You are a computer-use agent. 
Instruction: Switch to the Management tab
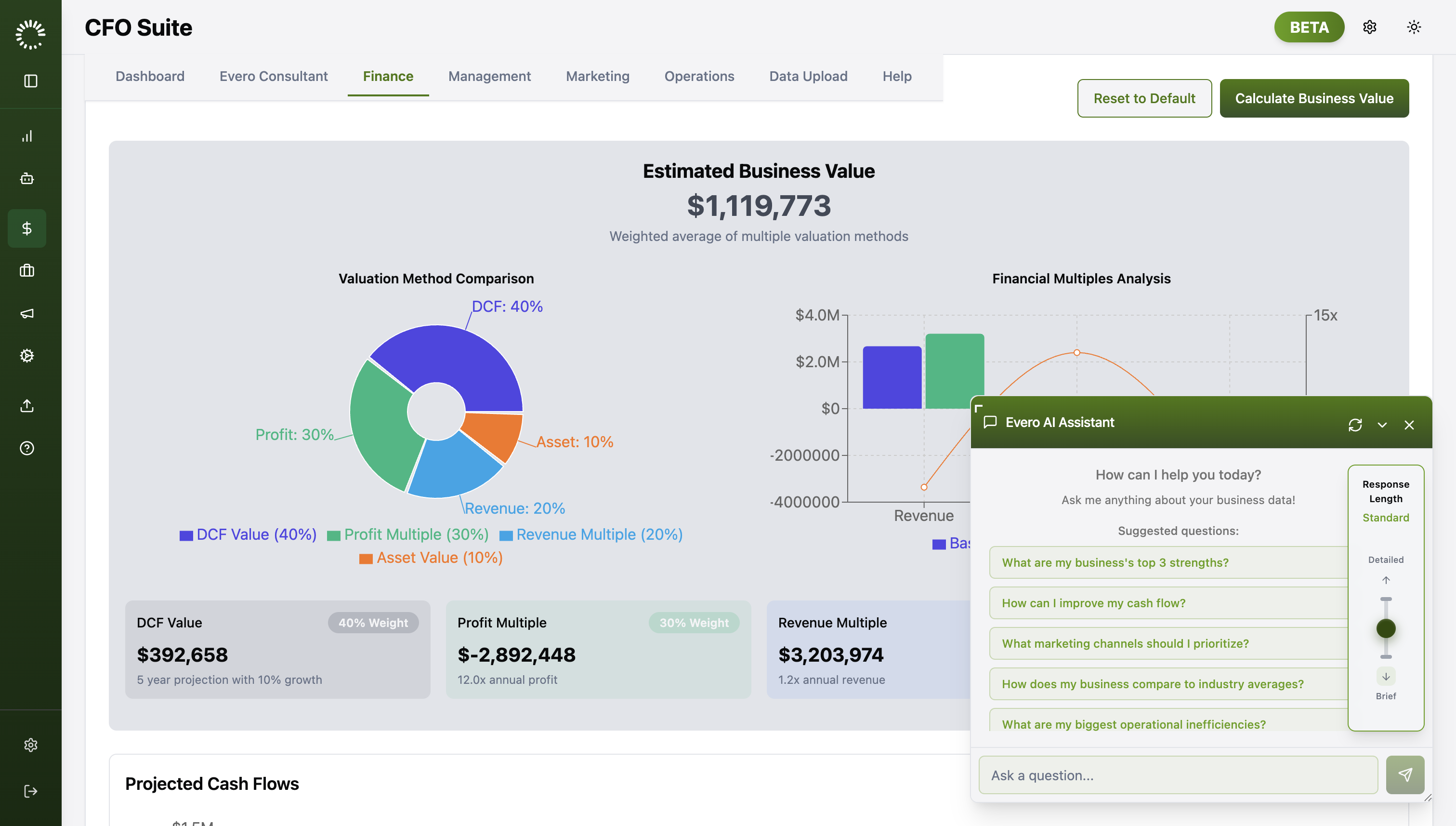[489, 76]
